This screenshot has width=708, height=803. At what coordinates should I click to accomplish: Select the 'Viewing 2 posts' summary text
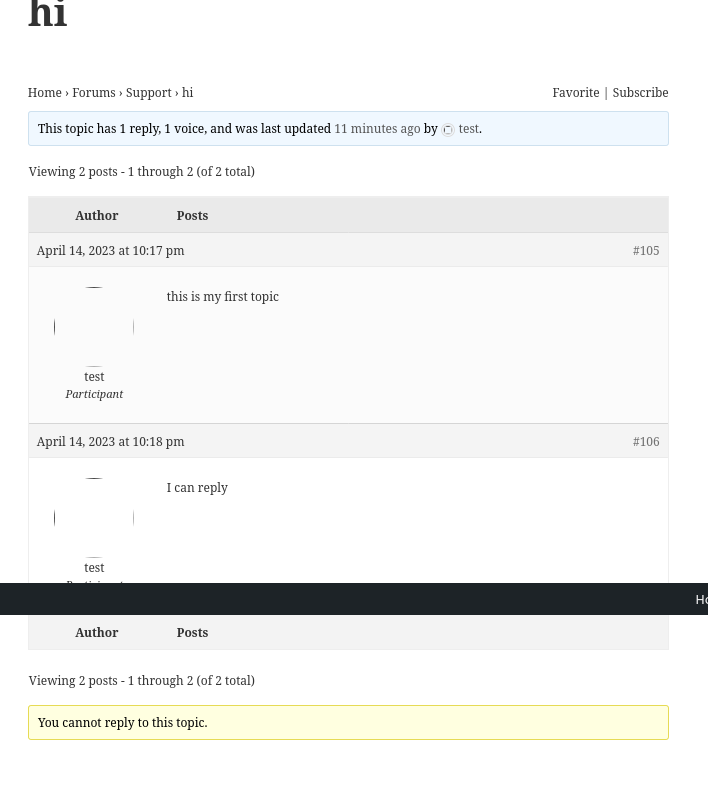click(141, 171)
